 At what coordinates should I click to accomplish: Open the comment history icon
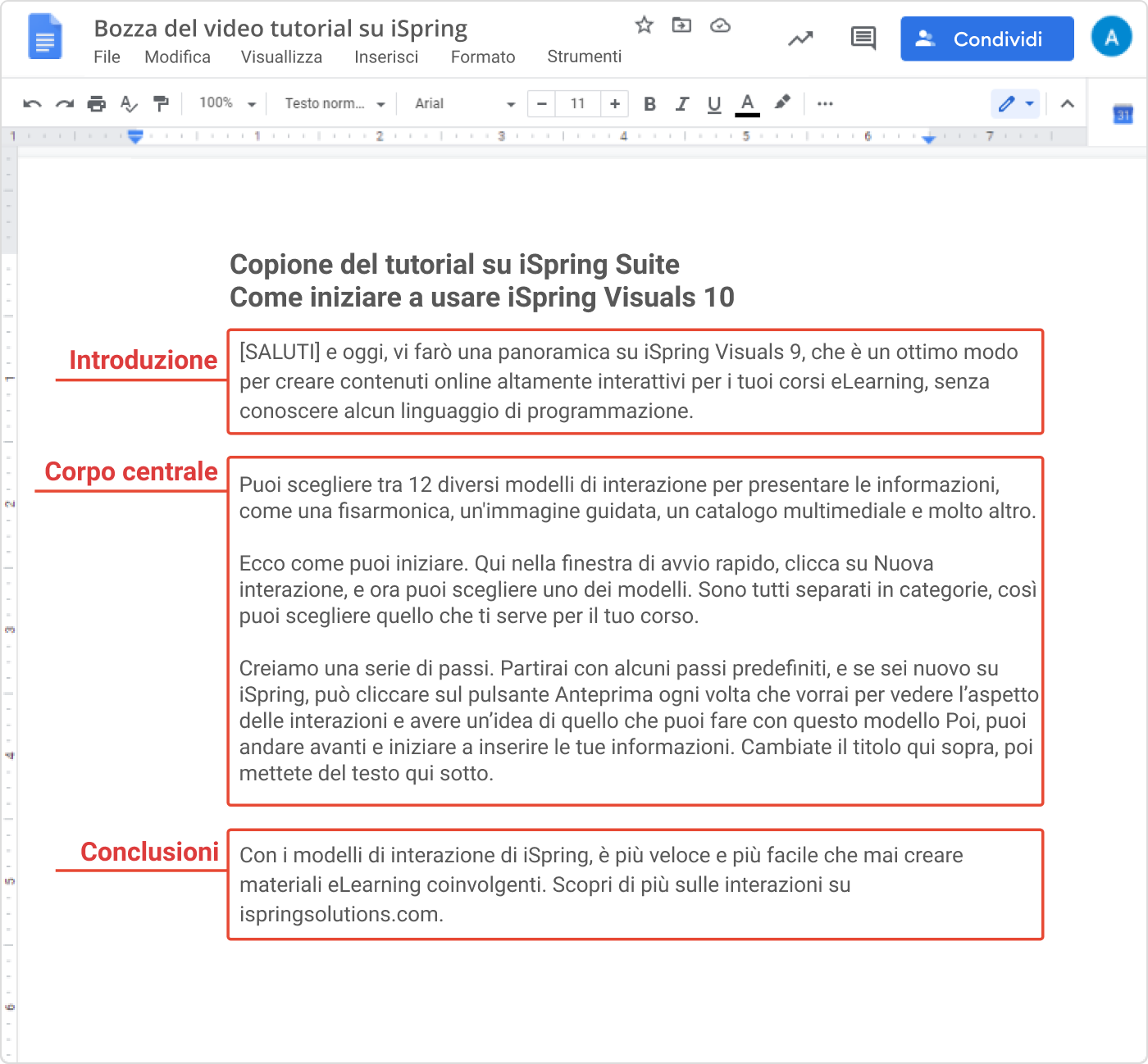coord(863,39)
